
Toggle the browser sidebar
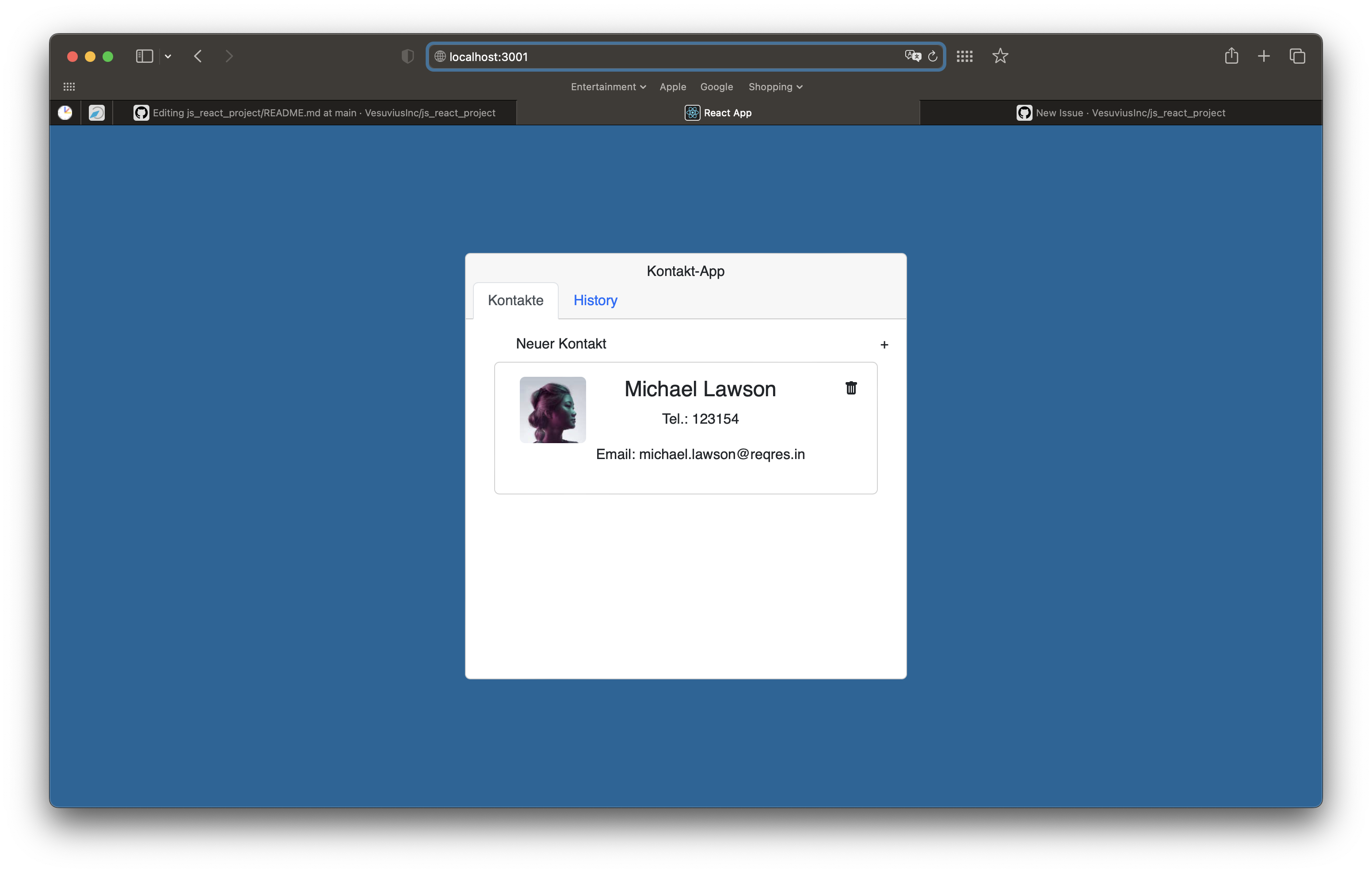[x=144, y=56]
